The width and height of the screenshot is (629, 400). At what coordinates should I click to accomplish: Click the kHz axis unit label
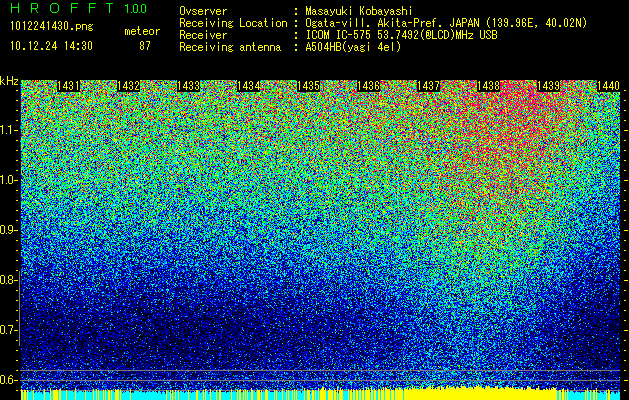pyautogui.click(x=9, y=81)
